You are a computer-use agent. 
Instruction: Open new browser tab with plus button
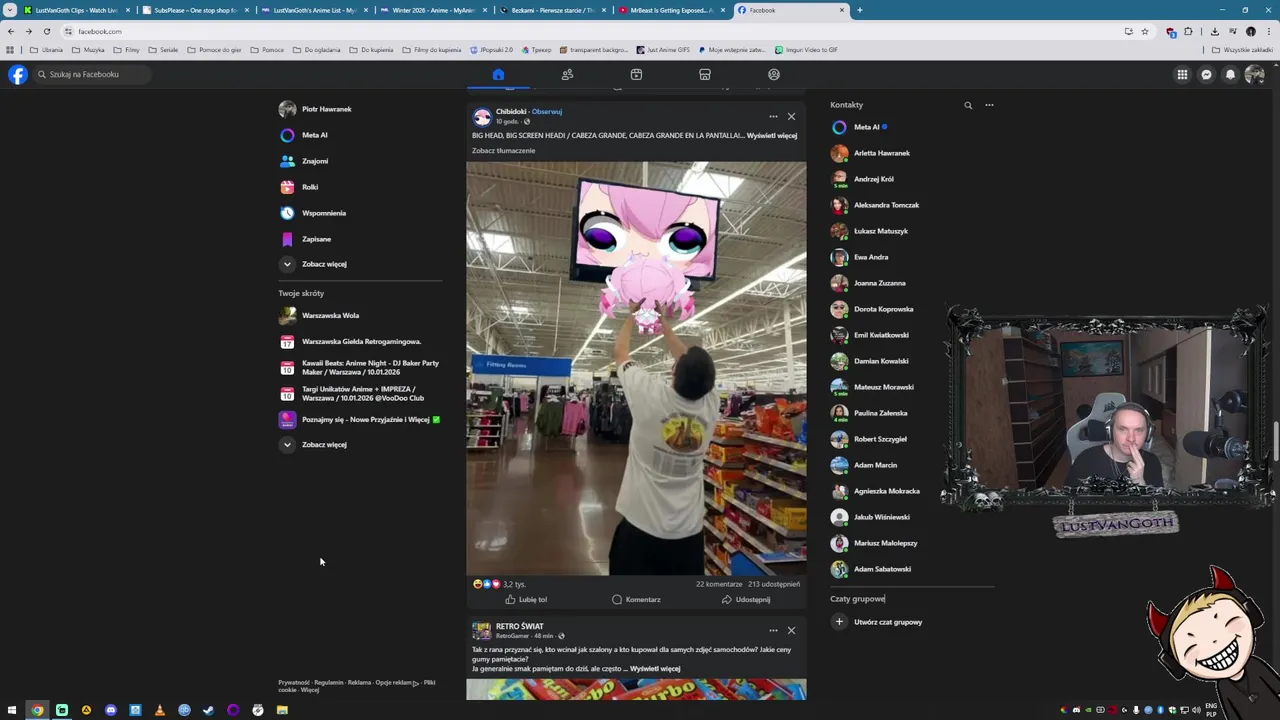click(860, 10)
